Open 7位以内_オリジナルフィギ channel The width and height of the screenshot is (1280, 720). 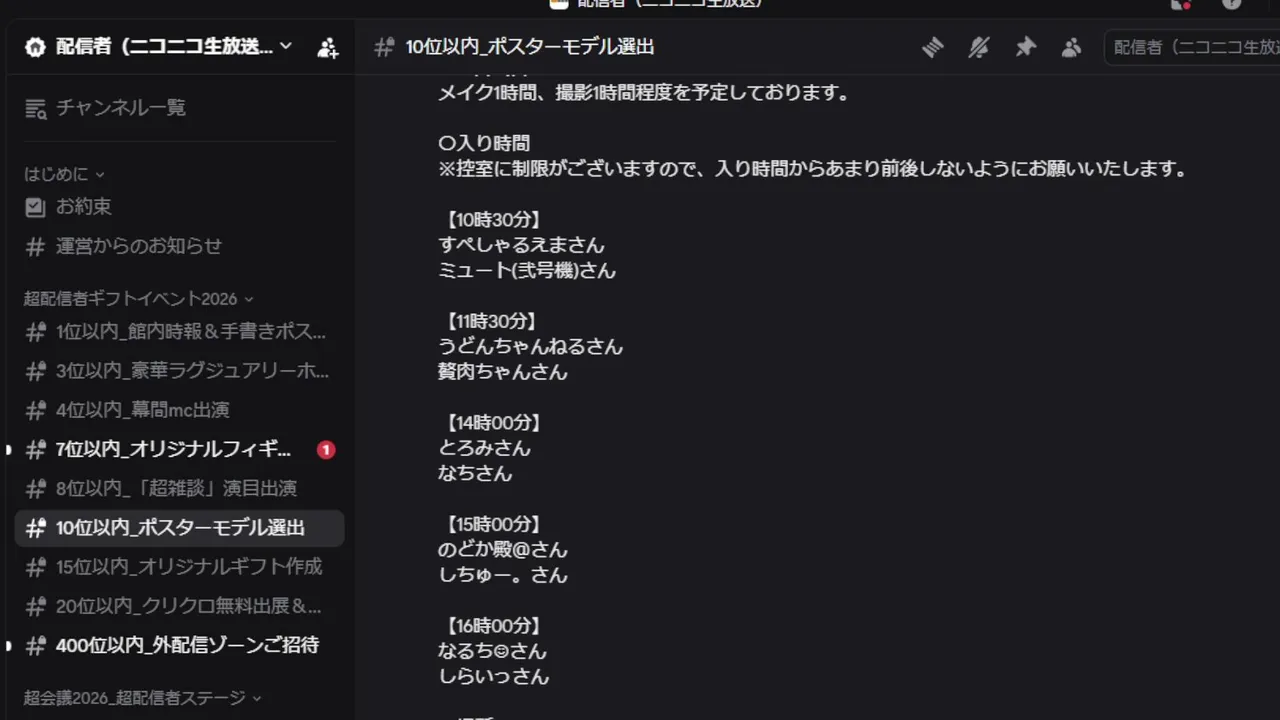click(180, 449)
